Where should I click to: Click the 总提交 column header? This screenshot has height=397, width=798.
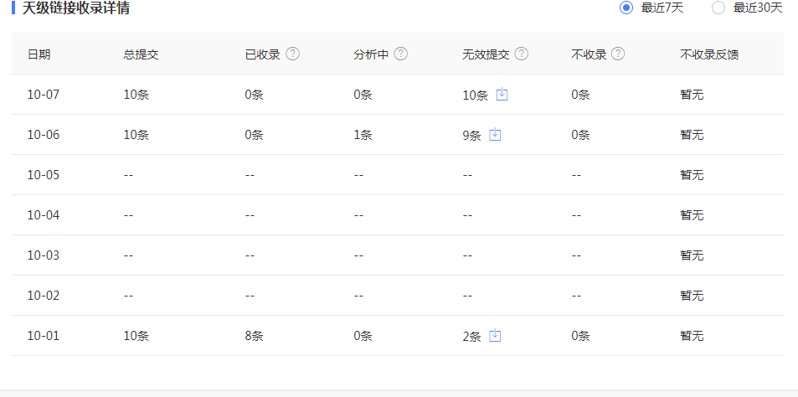141,54
